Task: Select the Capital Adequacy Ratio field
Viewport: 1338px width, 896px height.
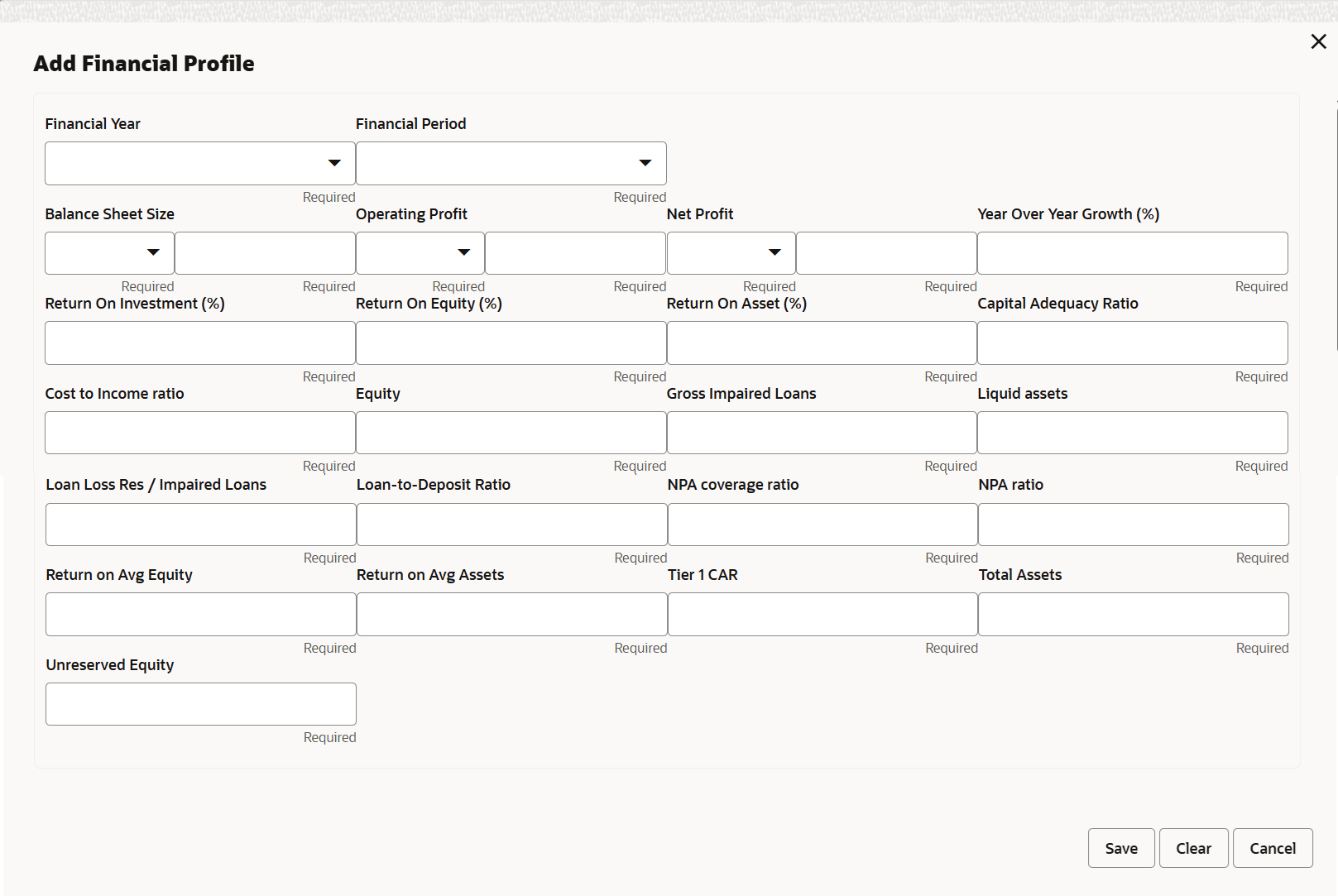Action: 1132,343
